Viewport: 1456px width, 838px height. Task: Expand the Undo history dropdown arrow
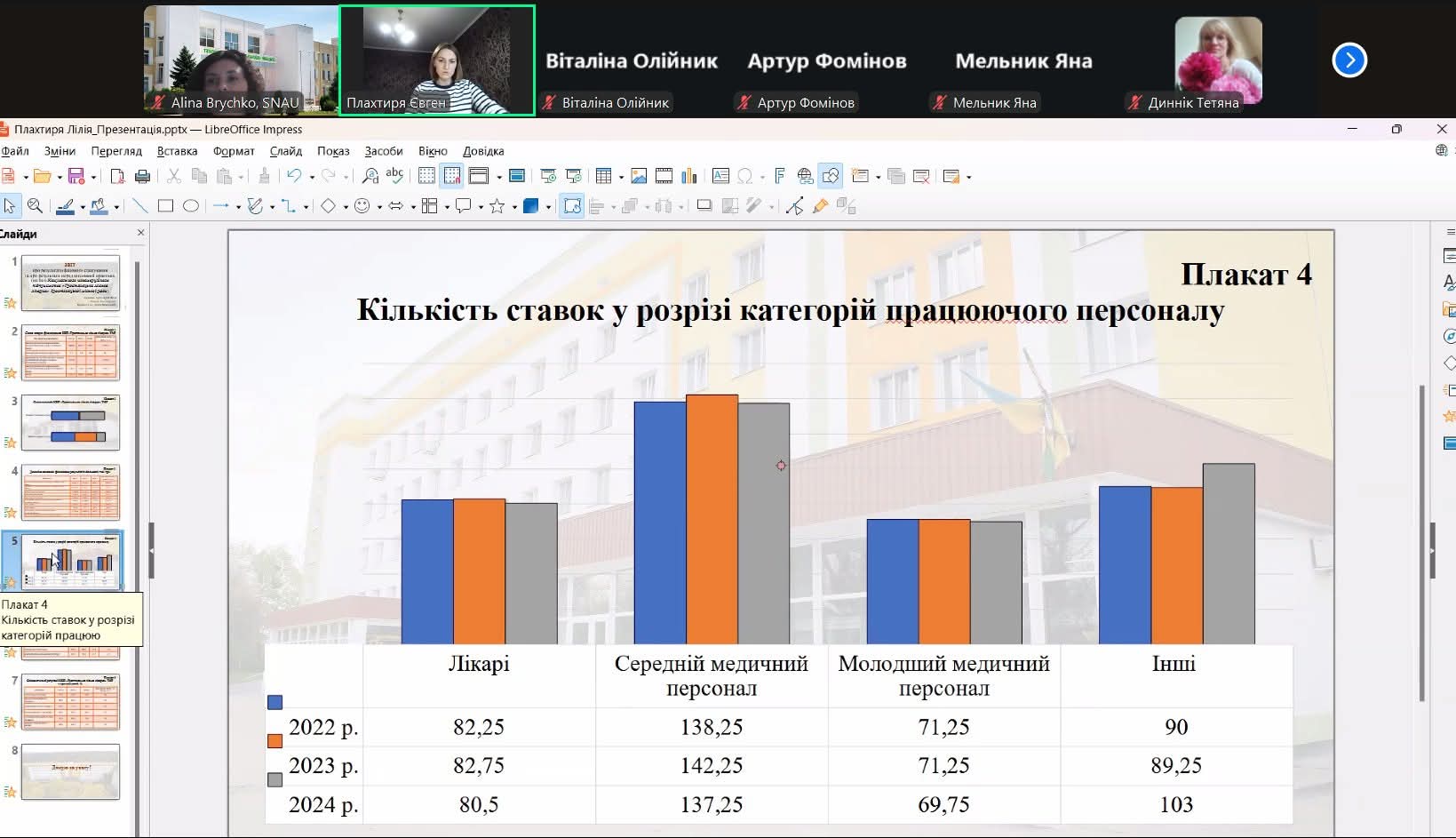[312, 178]
